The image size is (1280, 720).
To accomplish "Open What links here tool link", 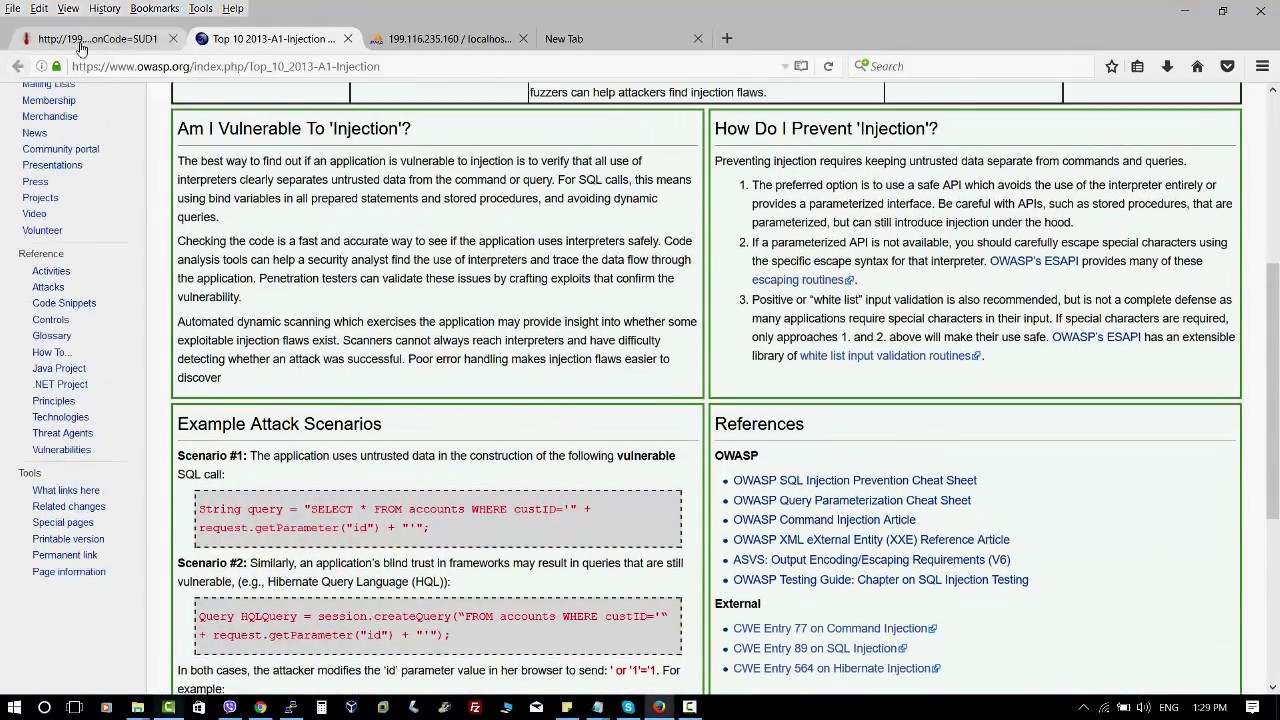I will pyautogui.click(x=66, y=490).
